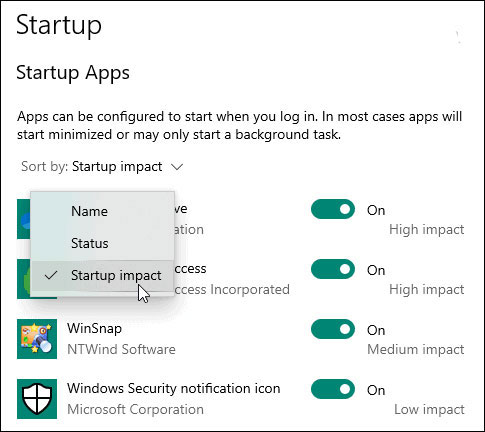Image resolution: width=485 pixels, height=432 pixels.
Task: Click the checkmark beside Startup impact
Action: pyautogui.click(x=51, y=275)
